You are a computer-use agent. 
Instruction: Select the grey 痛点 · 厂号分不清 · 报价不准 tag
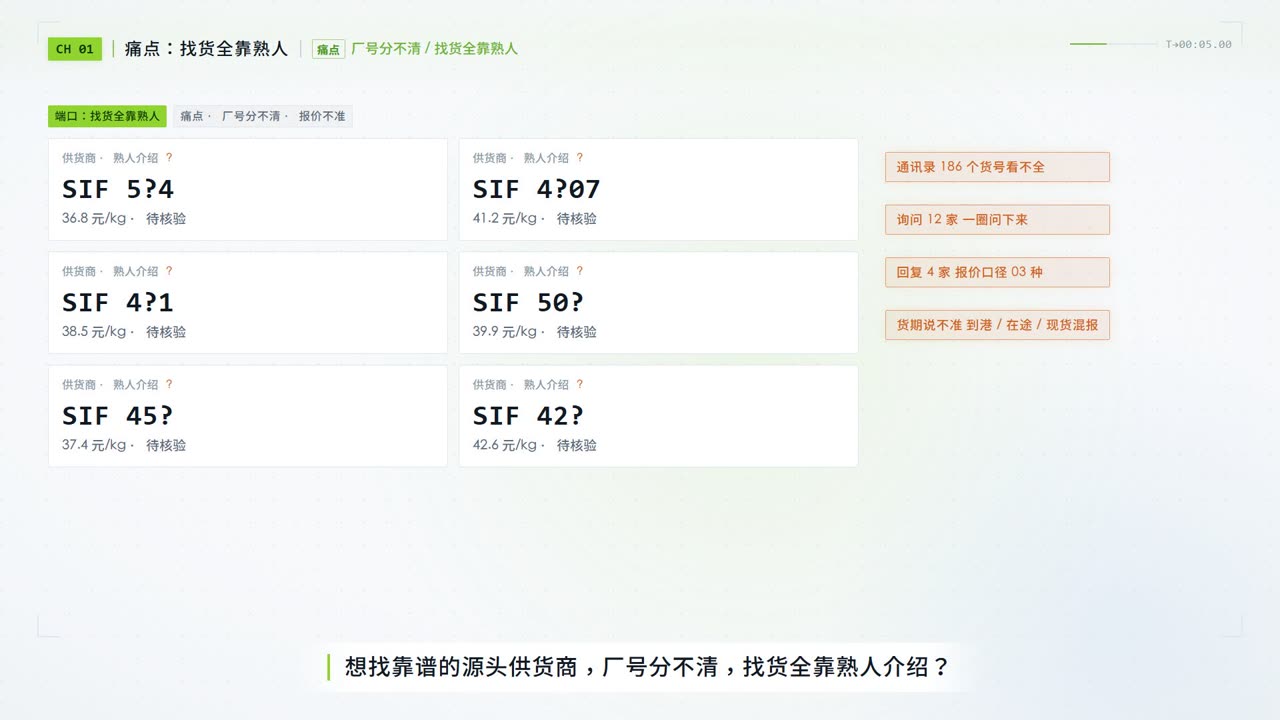(263, 116)
